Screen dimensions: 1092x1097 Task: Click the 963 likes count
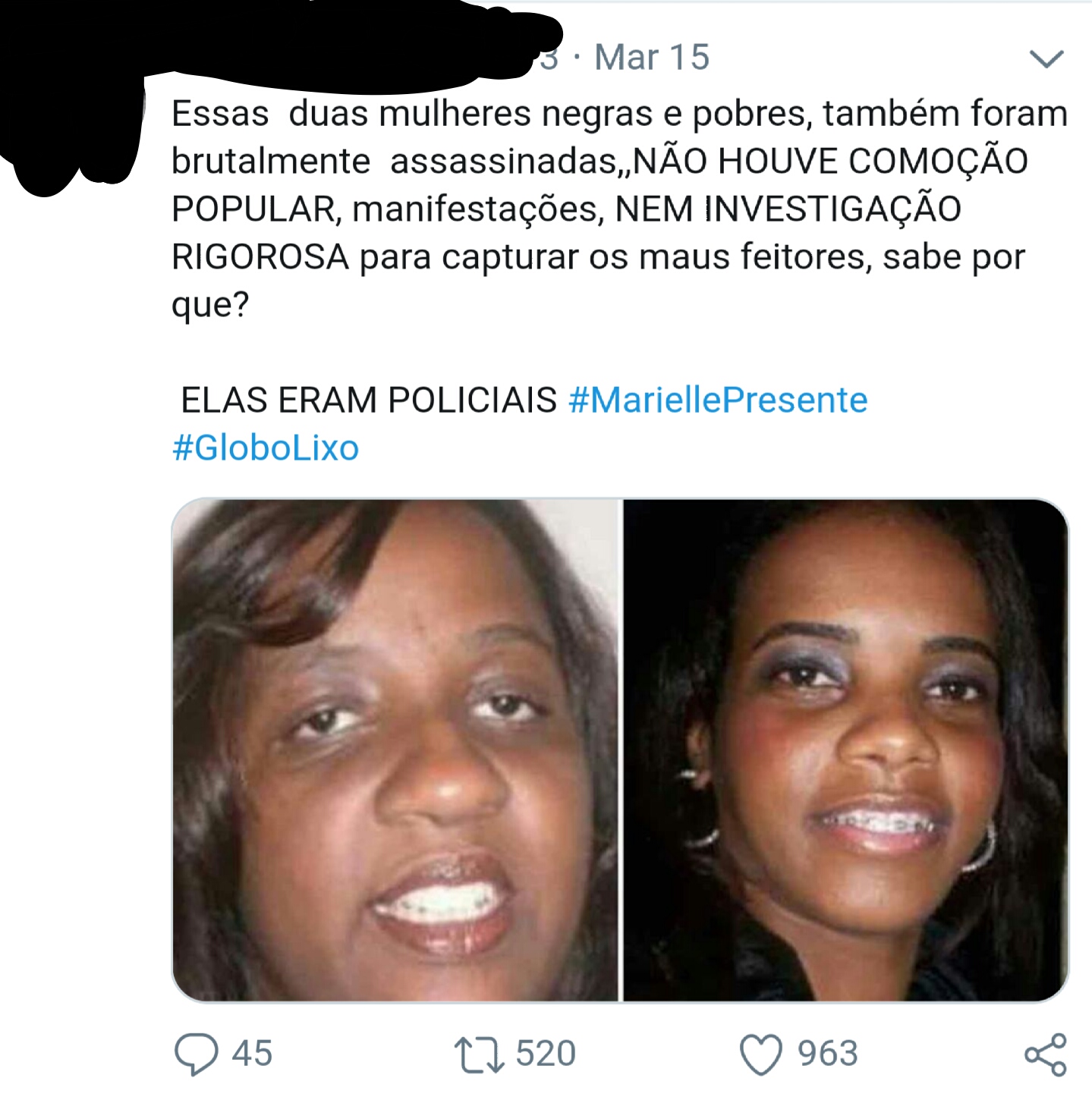827,1054
